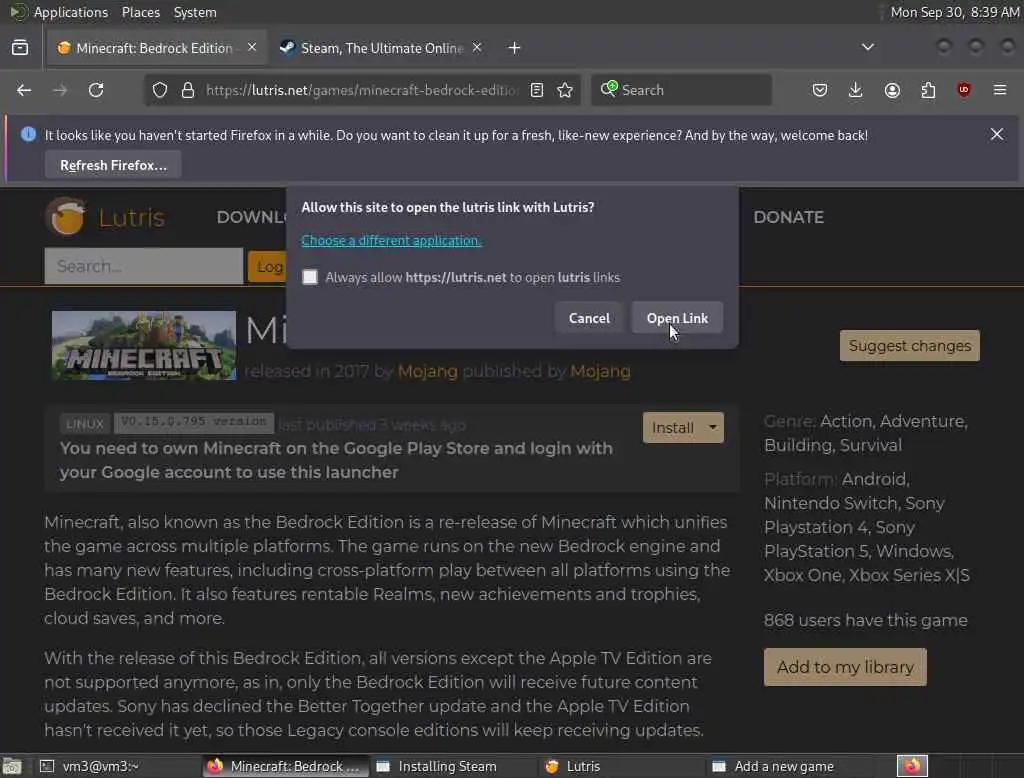This screenshot has height=778, width=1024.
Task: Click the Refresh Firefox button
Action: (x=113, y=165)
